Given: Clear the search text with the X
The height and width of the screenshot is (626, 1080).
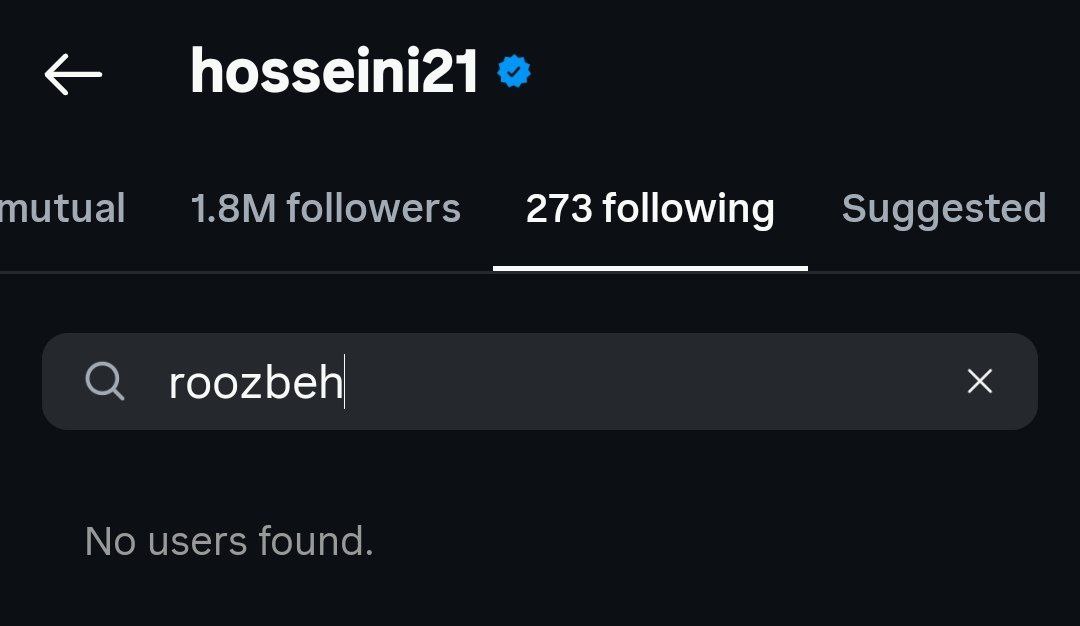Looking at the screenshot, I should click(979, 381).
